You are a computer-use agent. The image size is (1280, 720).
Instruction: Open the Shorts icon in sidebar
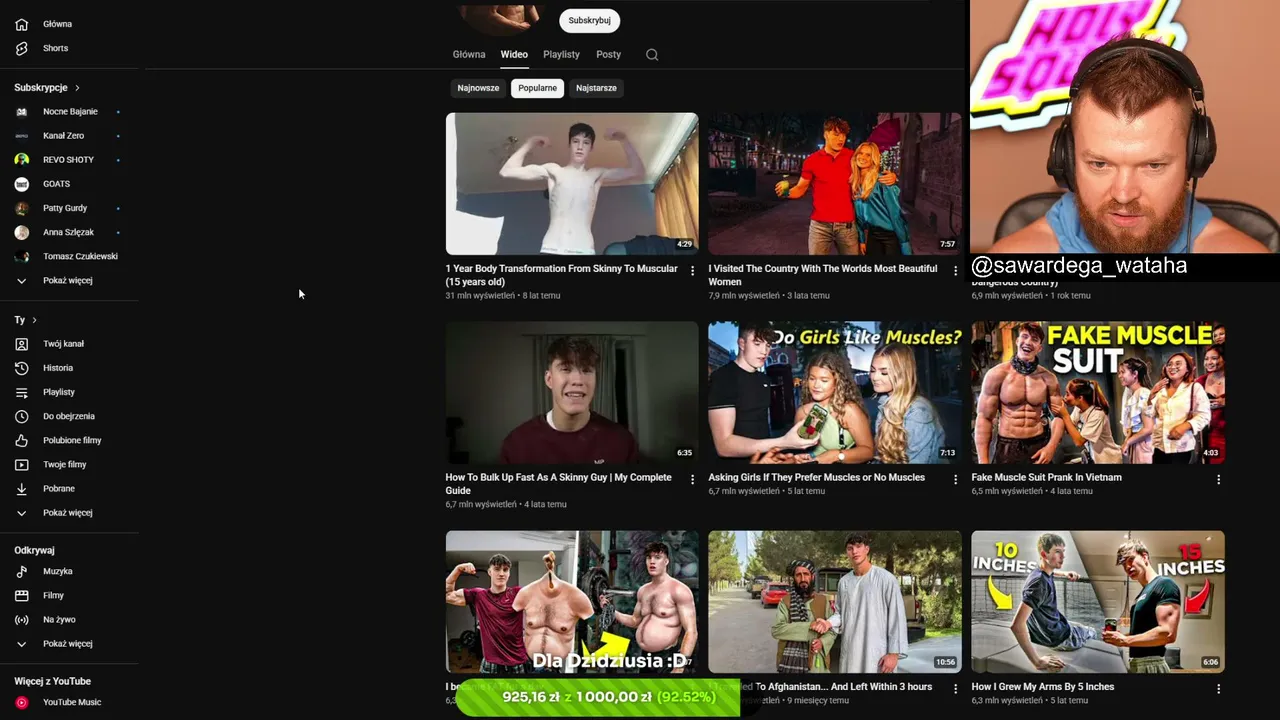[22, 48]
